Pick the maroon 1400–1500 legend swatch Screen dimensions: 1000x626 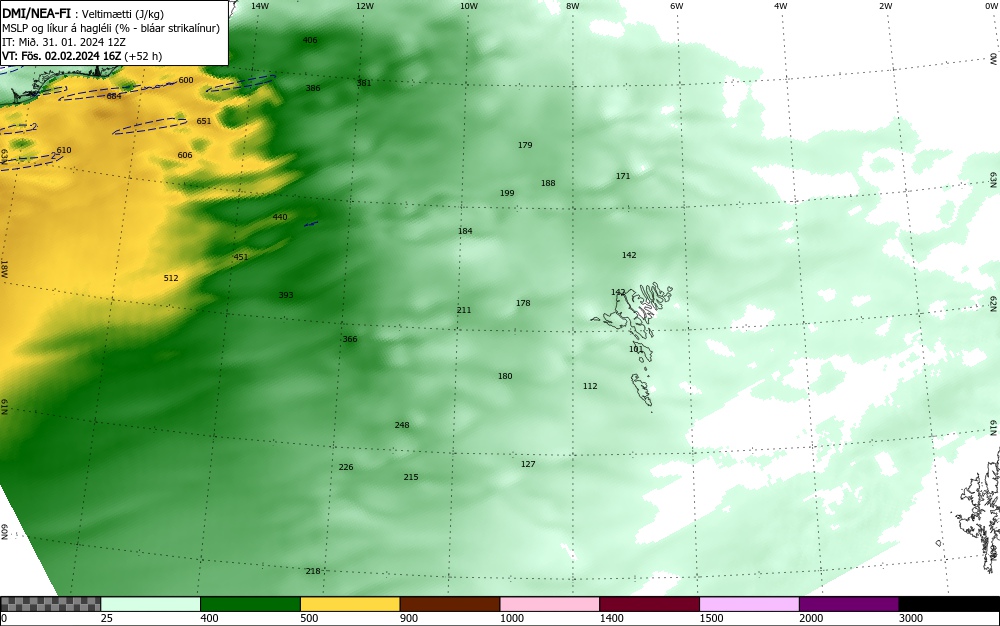coord(649,604)
